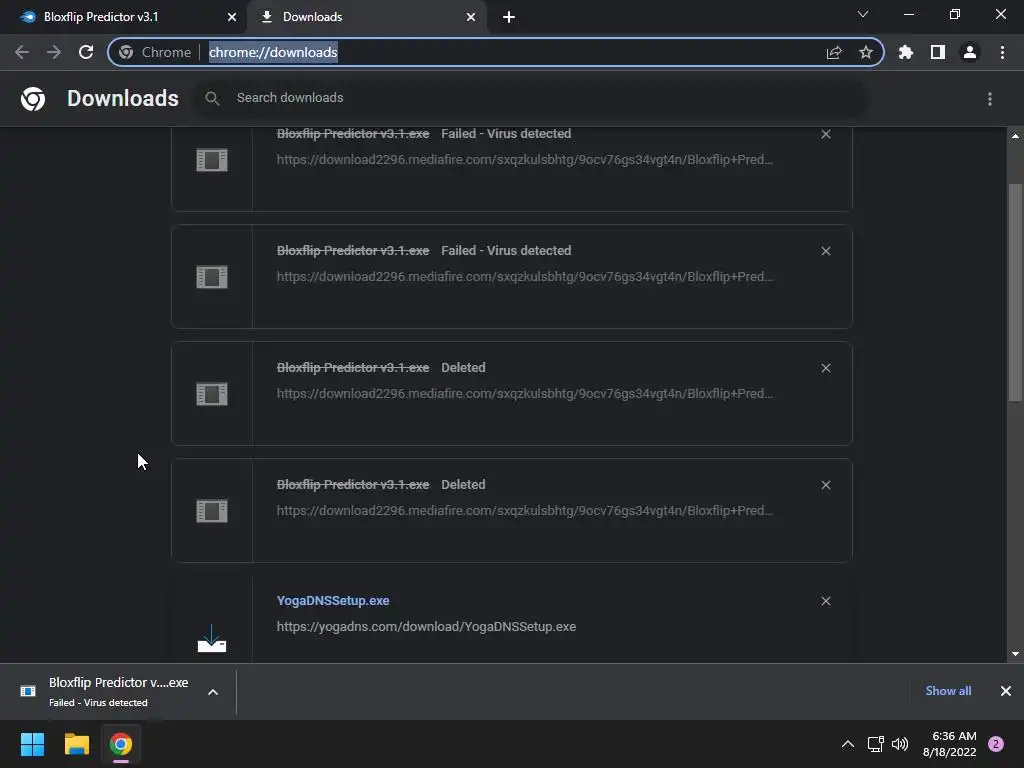Close the Downloads tab

point(471,17)
